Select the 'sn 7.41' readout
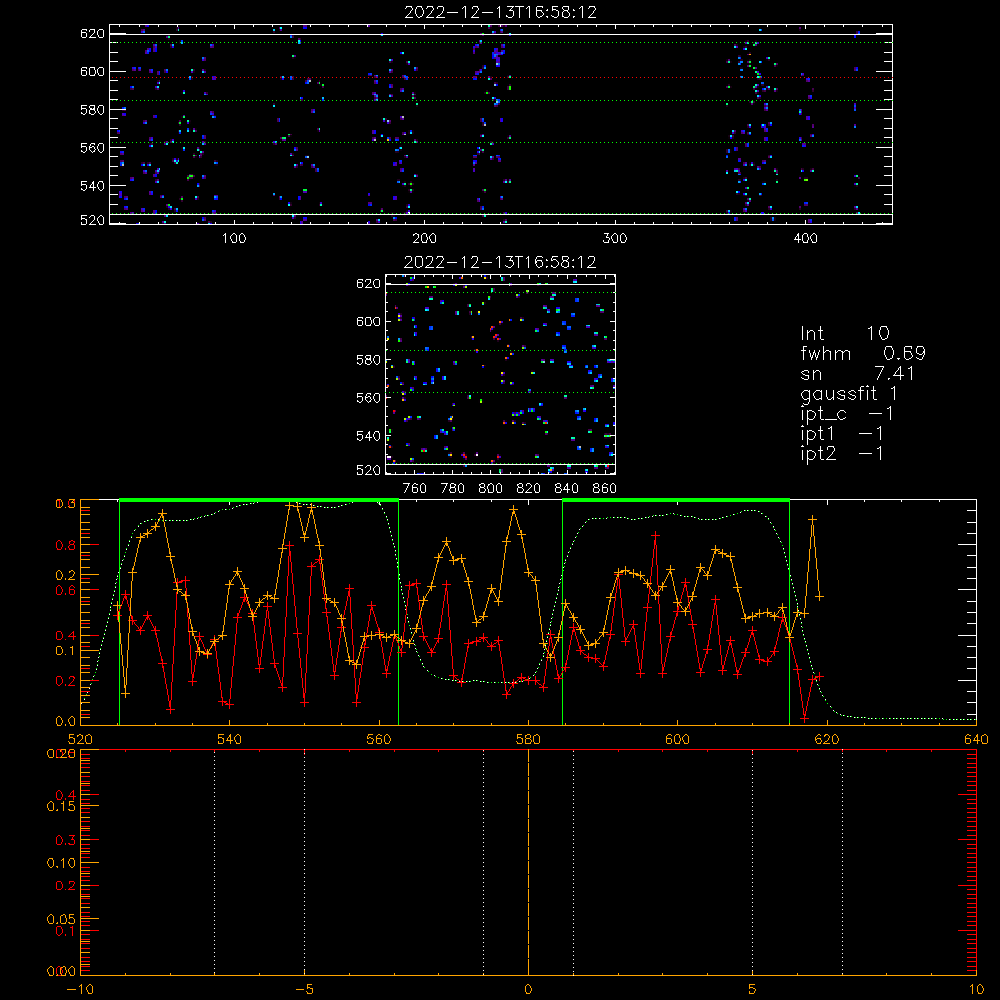Viewport: 1000px width, 1000px height. click(857, 373)
